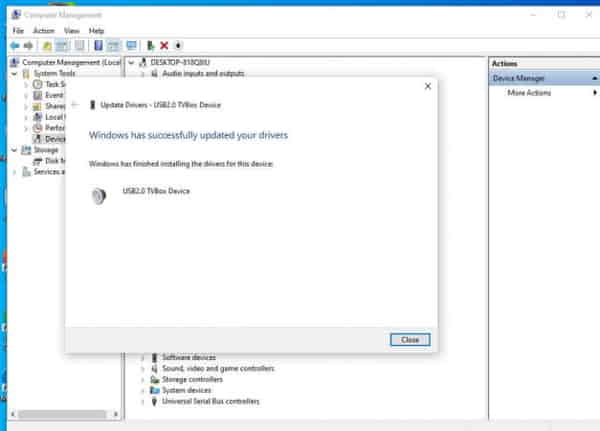Open More Actions submenu arrow

click(595, 93)
